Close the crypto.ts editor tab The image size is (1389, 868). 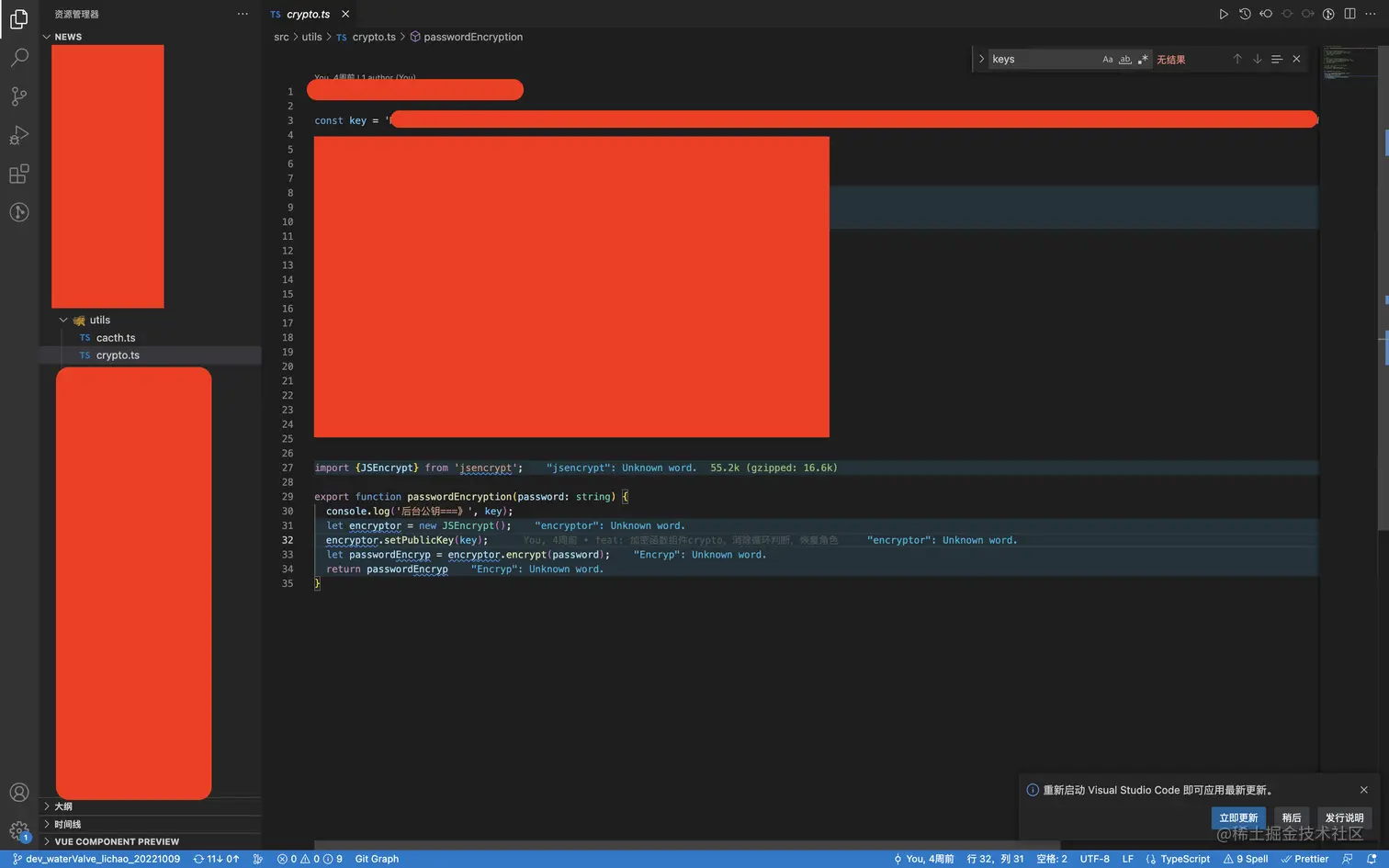[345, 14]
